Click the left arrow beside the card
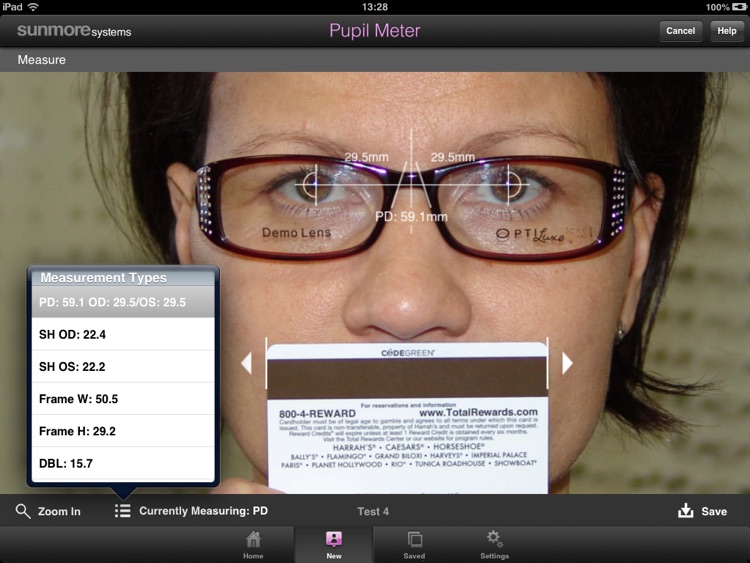The width and height of the screenshot is (750, 563). tap(246, 363)
